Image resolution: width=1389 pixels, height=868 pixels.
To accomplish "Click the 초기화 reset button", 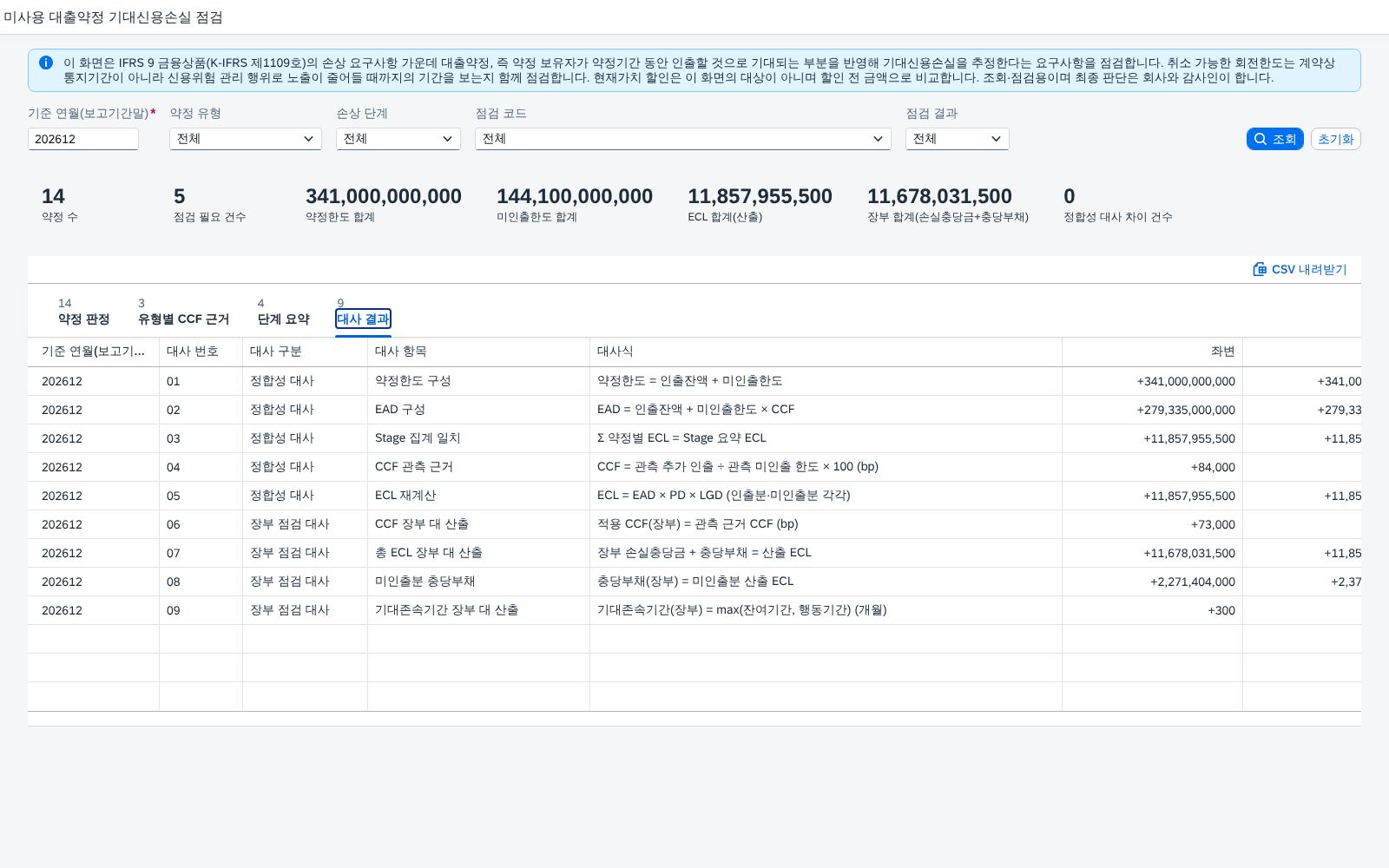I will (1335, 139).
